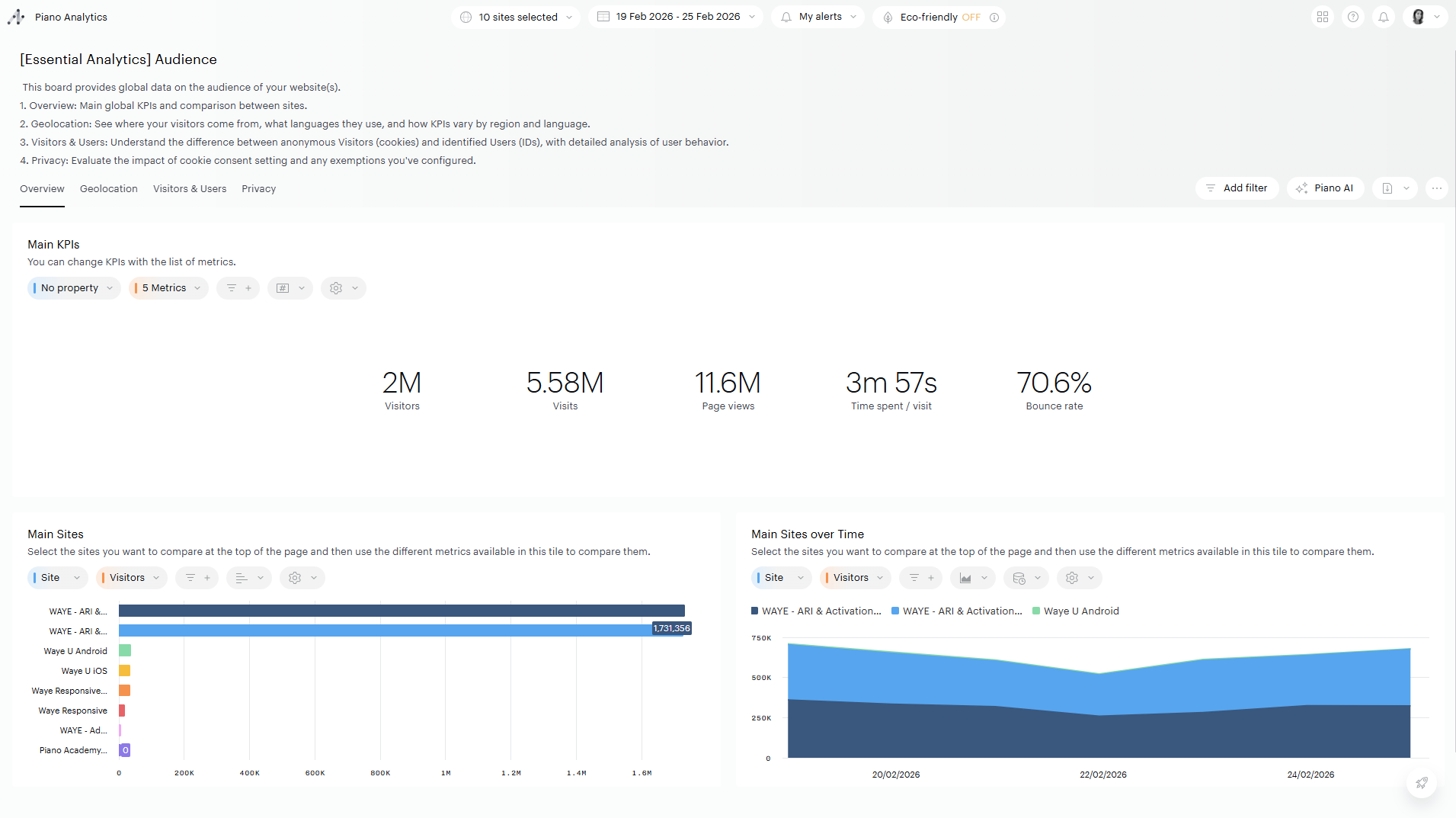Toggle Eco-friendly mode OFF switch
Image resolution: width=1456 pixels, height=818 pixels.
(971, 17)
